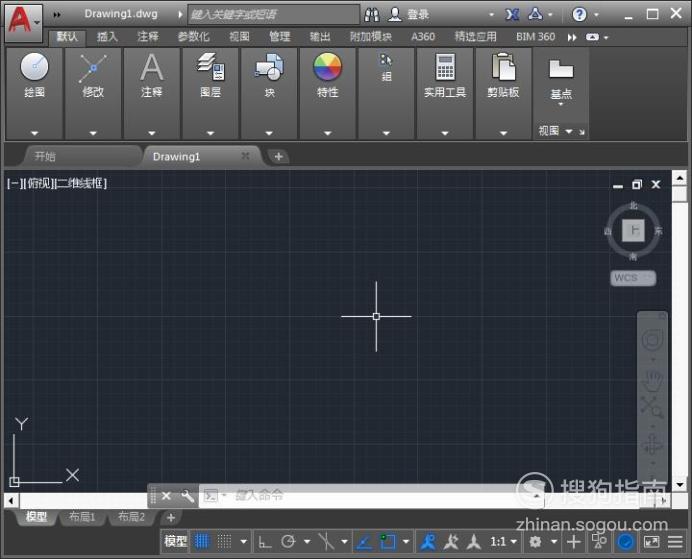Toggle snap mode dots icon
Viewport: 692px width, 559px height.
(225, 541)
